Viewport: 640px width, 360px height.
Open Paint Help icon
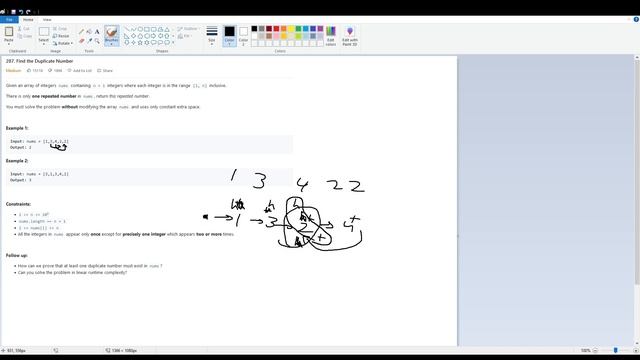[636, 19]
